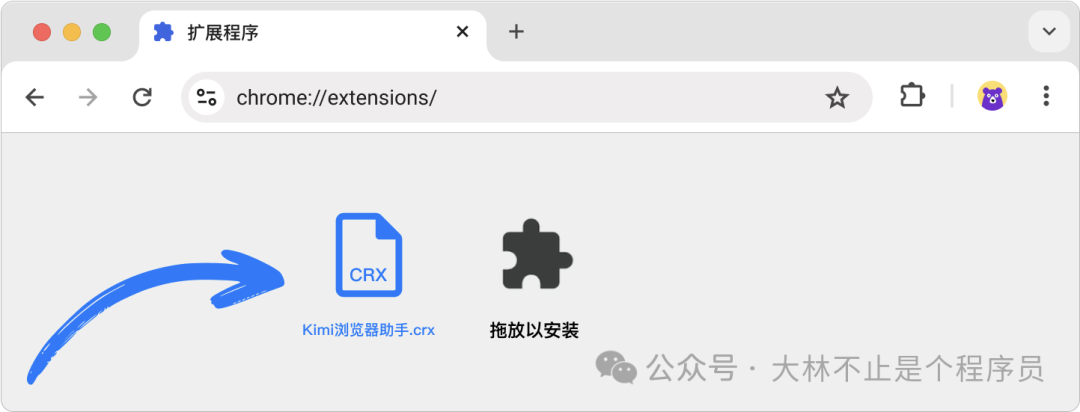Open a new tab with plus button
Screen dimensions: 1080x412
(516, 32)
